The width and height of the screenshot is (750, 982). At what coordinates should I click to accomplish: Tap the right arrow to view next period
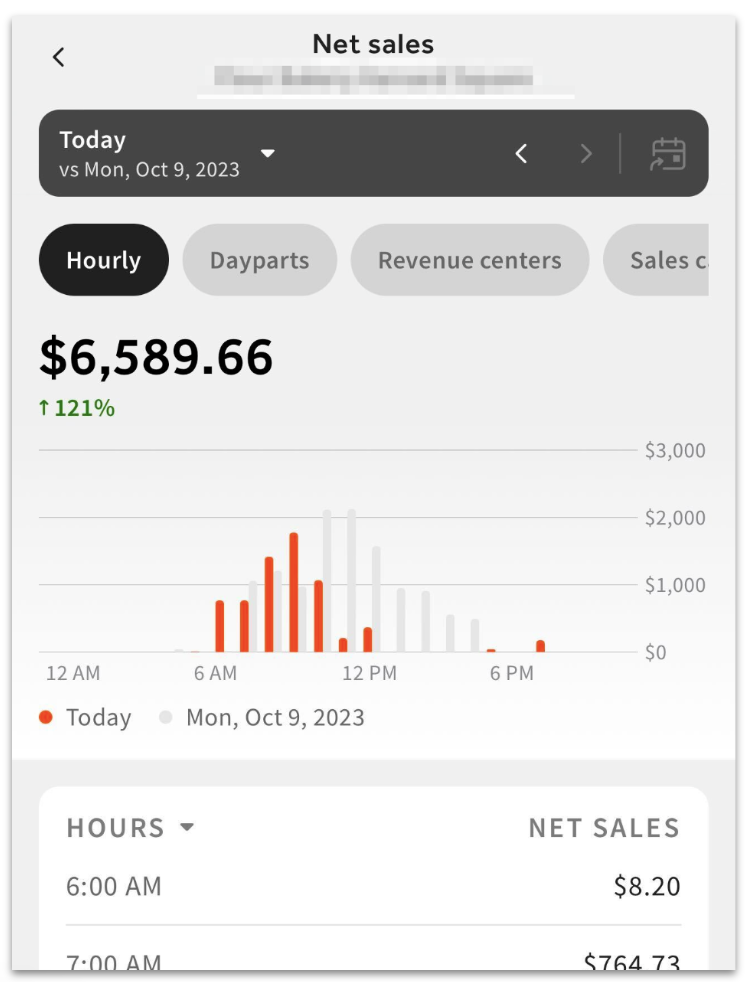pyautogui.click(x=585, y=153)
